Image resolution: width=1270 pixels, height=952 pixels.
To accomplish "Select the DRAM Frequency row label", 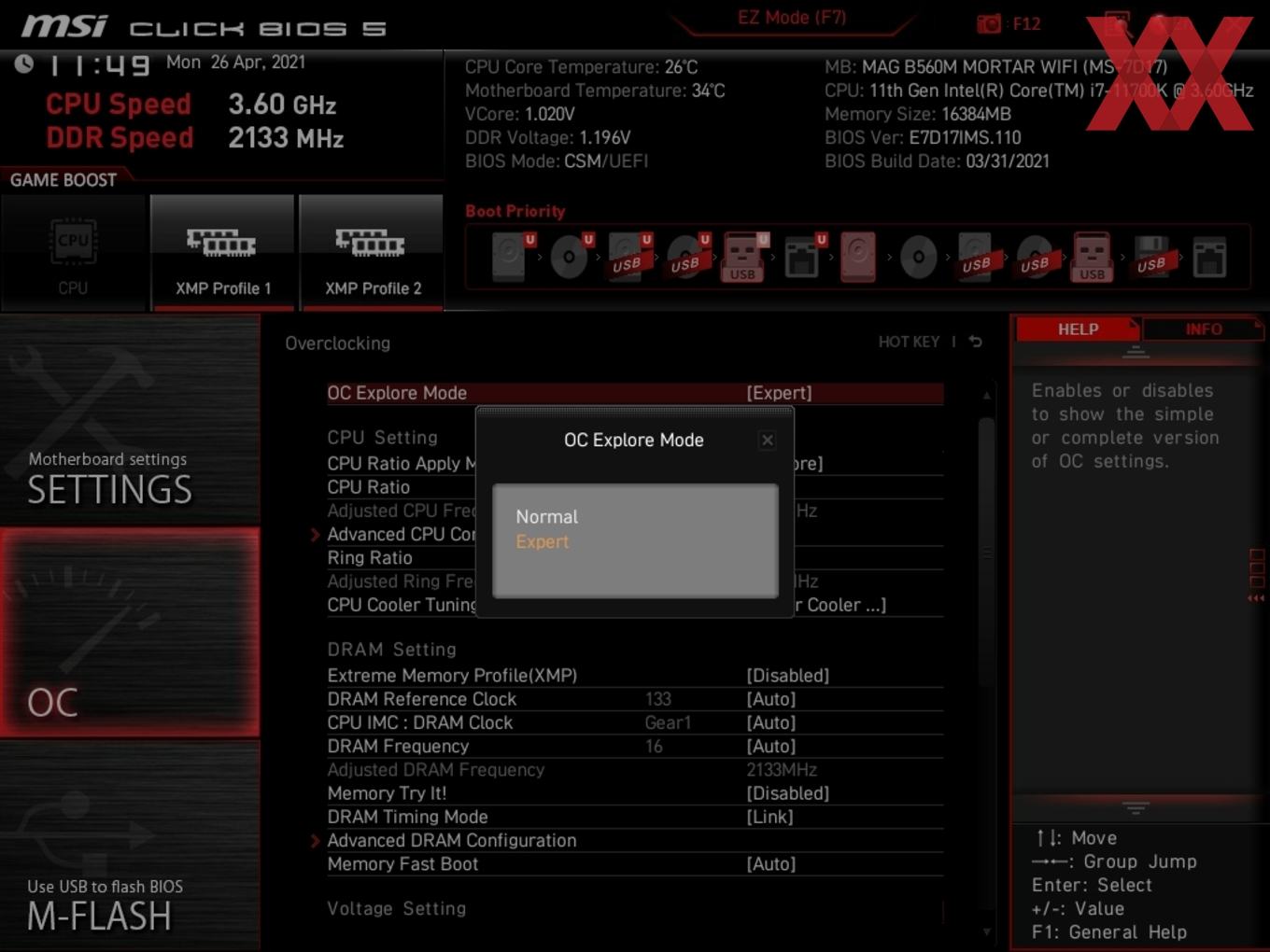I will (x=398, y=746).
